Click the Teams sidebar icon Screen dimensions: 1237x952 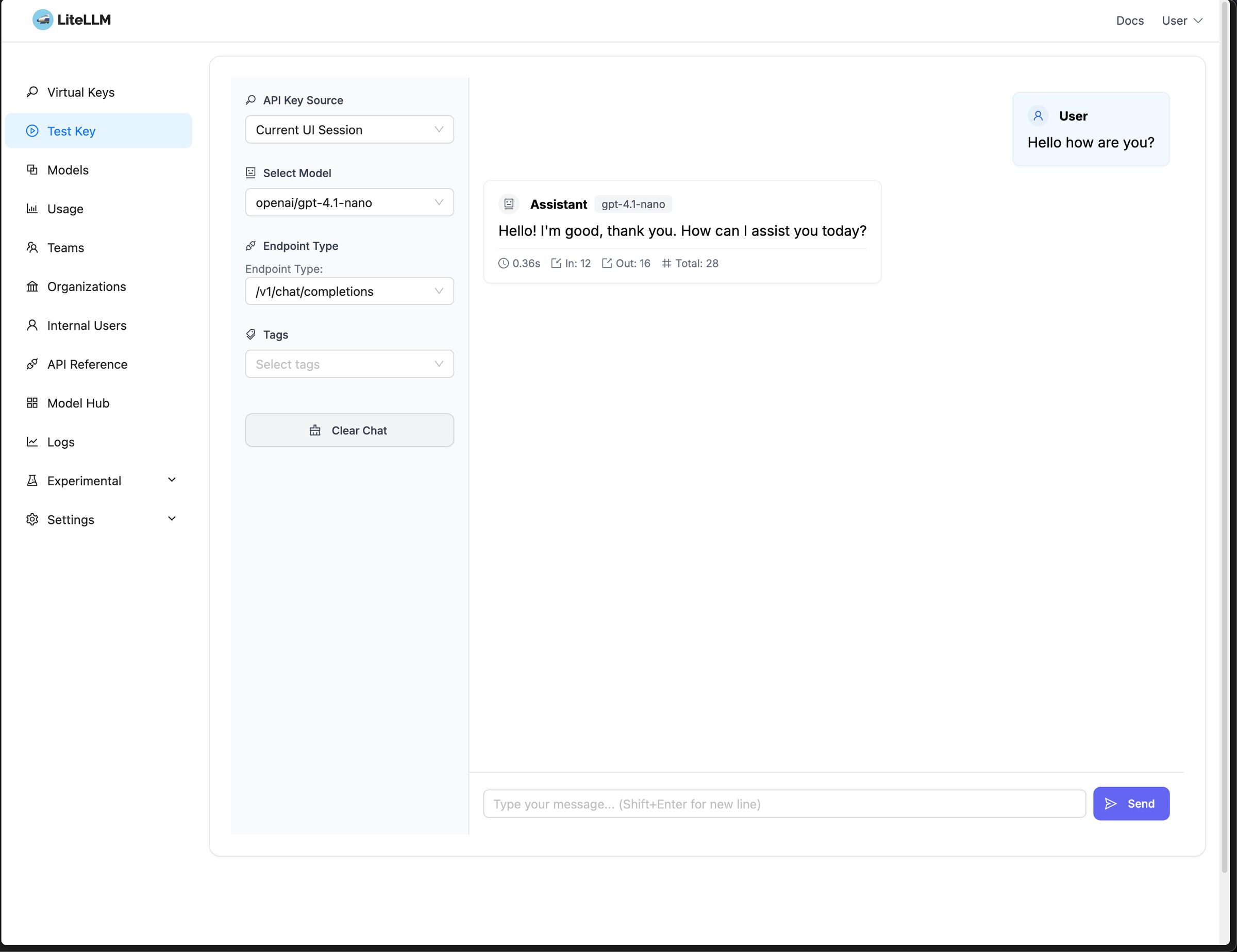pyautogui.click(x=32, y=247)
